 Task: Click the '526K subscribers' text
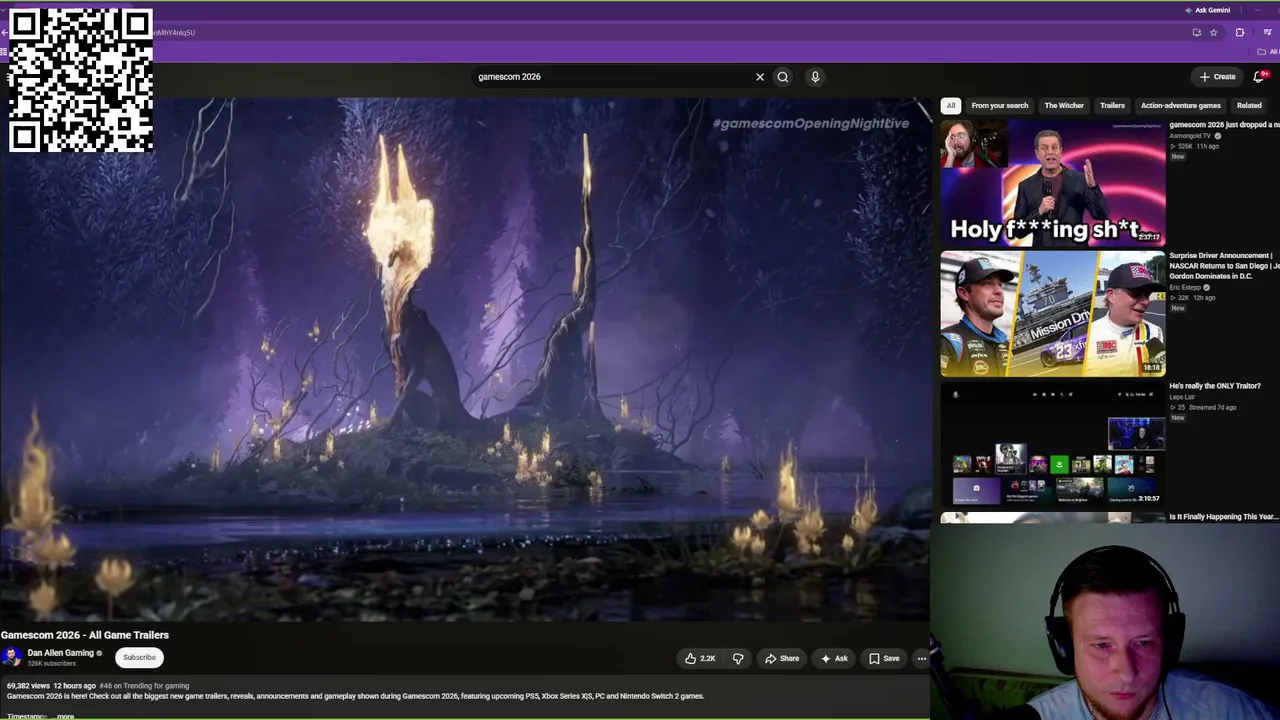pos(51,664)
